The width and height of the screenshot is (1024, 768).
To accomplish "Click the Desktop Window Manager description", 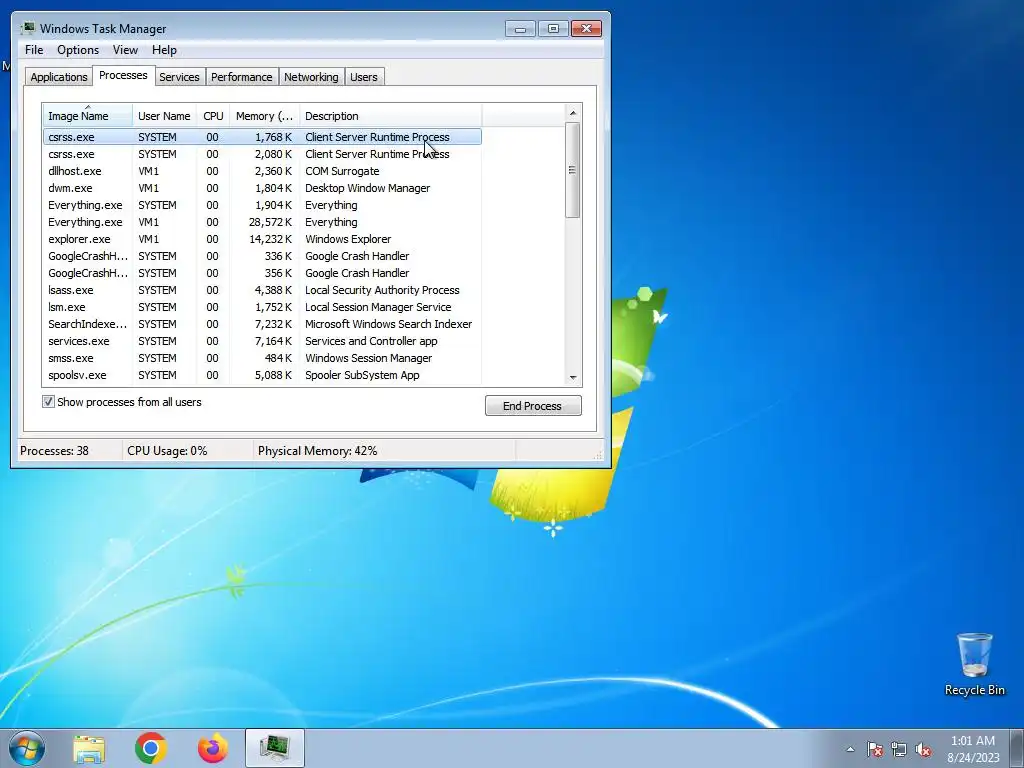I will 368,188.
